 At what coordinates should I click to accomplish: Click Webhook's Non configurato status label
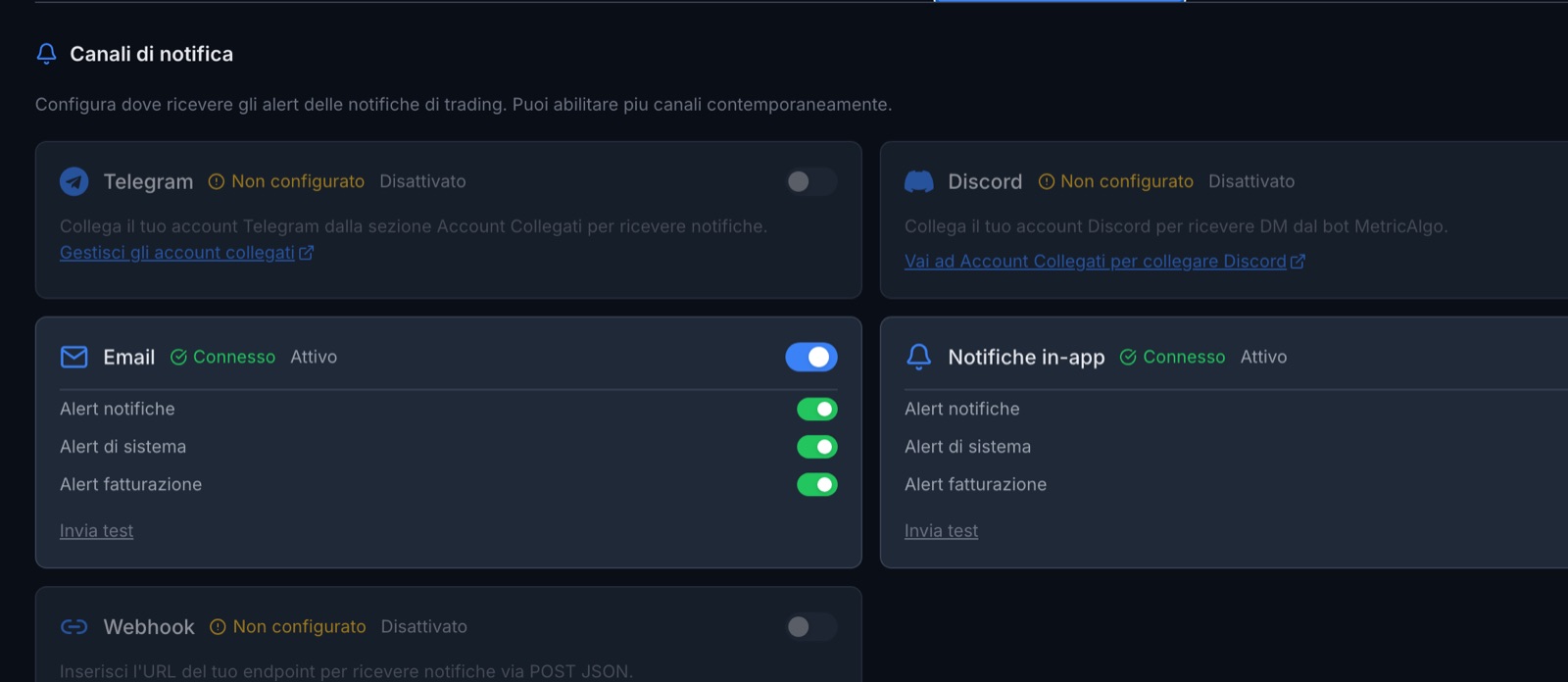pos(300,626)
